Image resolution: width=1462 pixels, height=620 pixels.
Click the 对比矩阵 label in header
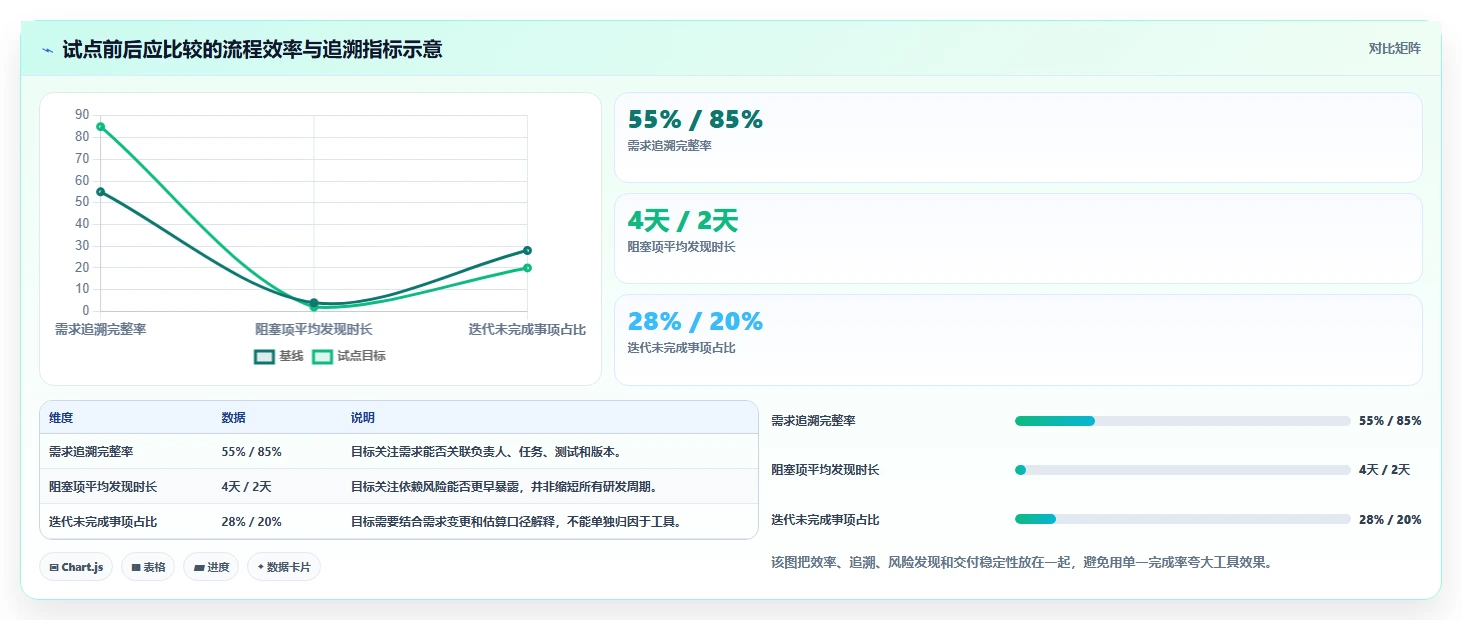1395,48
